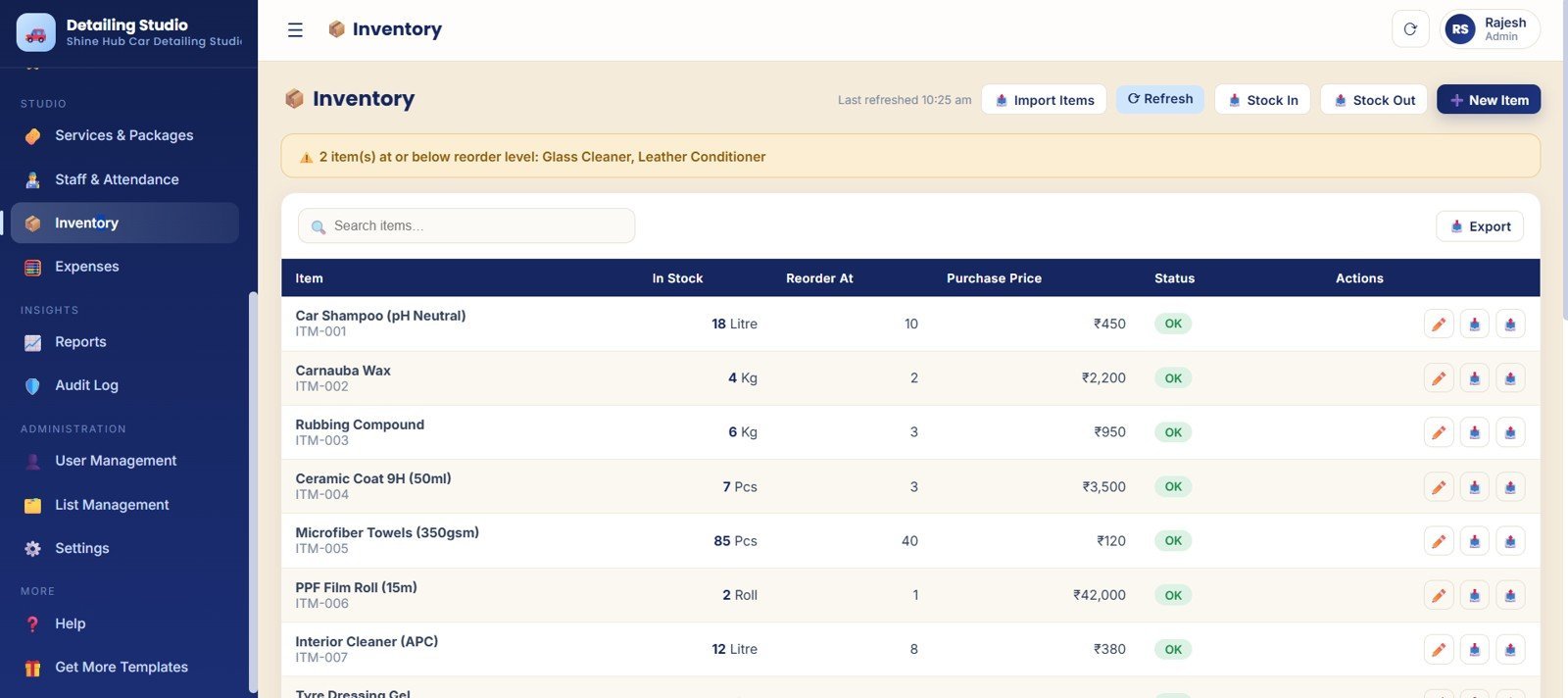Open List Management
The height and width of the screenshot is (698, 1568).
coord(124,505)
